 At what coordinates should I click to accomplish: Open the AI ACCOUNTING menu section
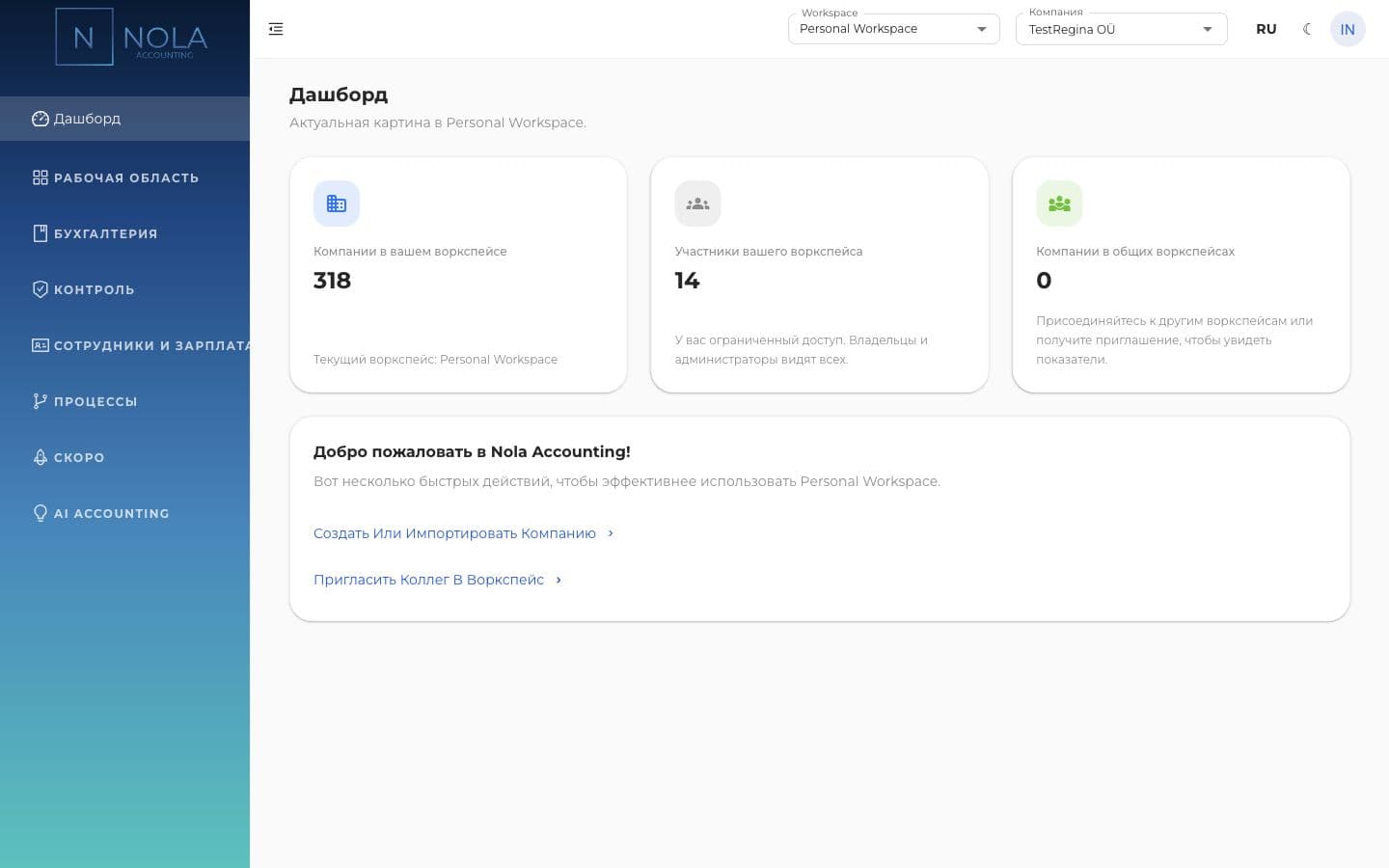tap(124, 513)
